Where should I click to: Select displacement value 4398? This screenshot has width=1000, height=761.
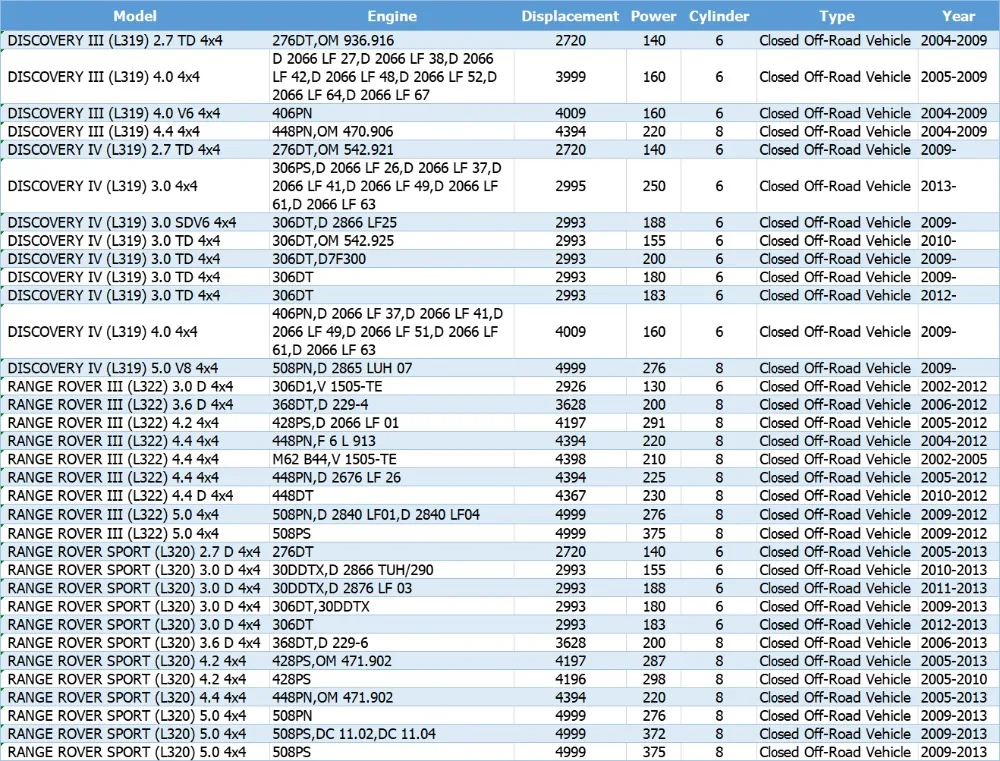click(570, 459)
